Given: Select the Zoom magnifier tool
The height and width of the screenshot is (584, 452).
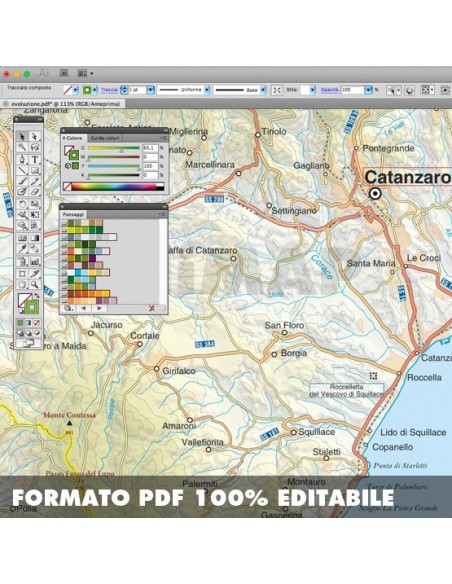Looking at the screenshot, I should click(x=35, y=285).
